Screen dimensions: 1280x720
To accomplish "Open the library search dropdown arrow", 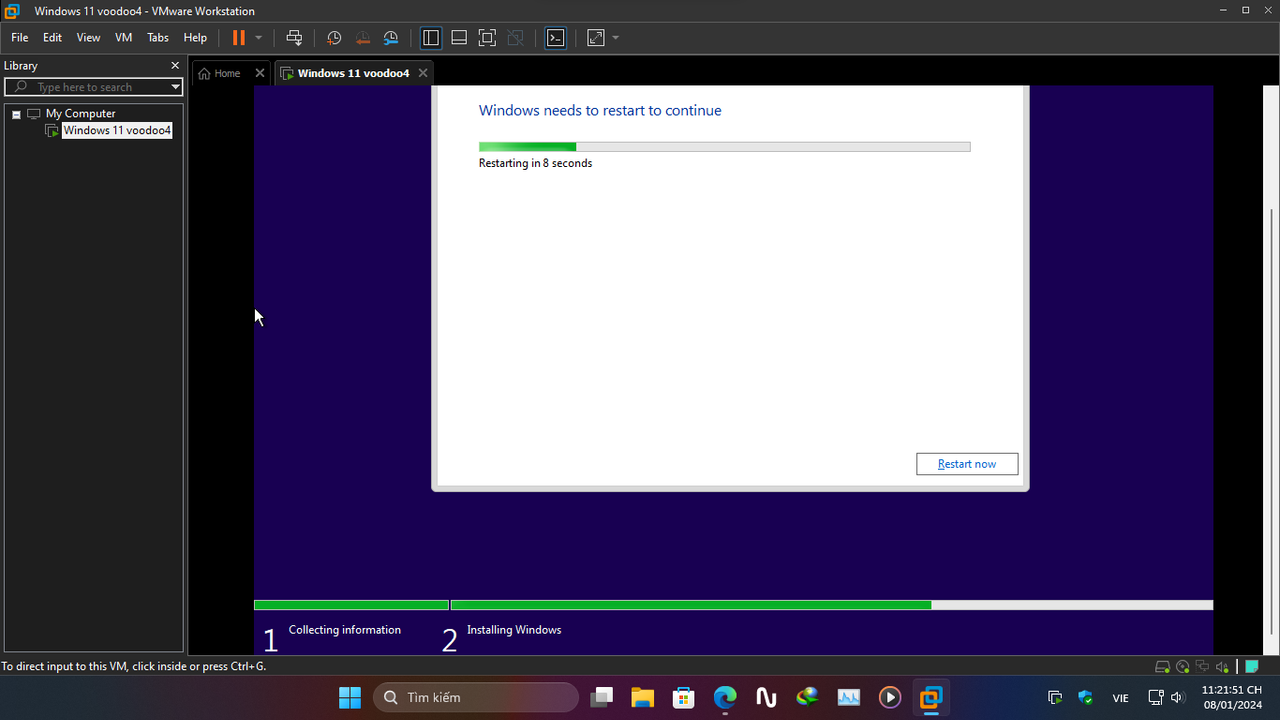I will (x=176, y=87).
